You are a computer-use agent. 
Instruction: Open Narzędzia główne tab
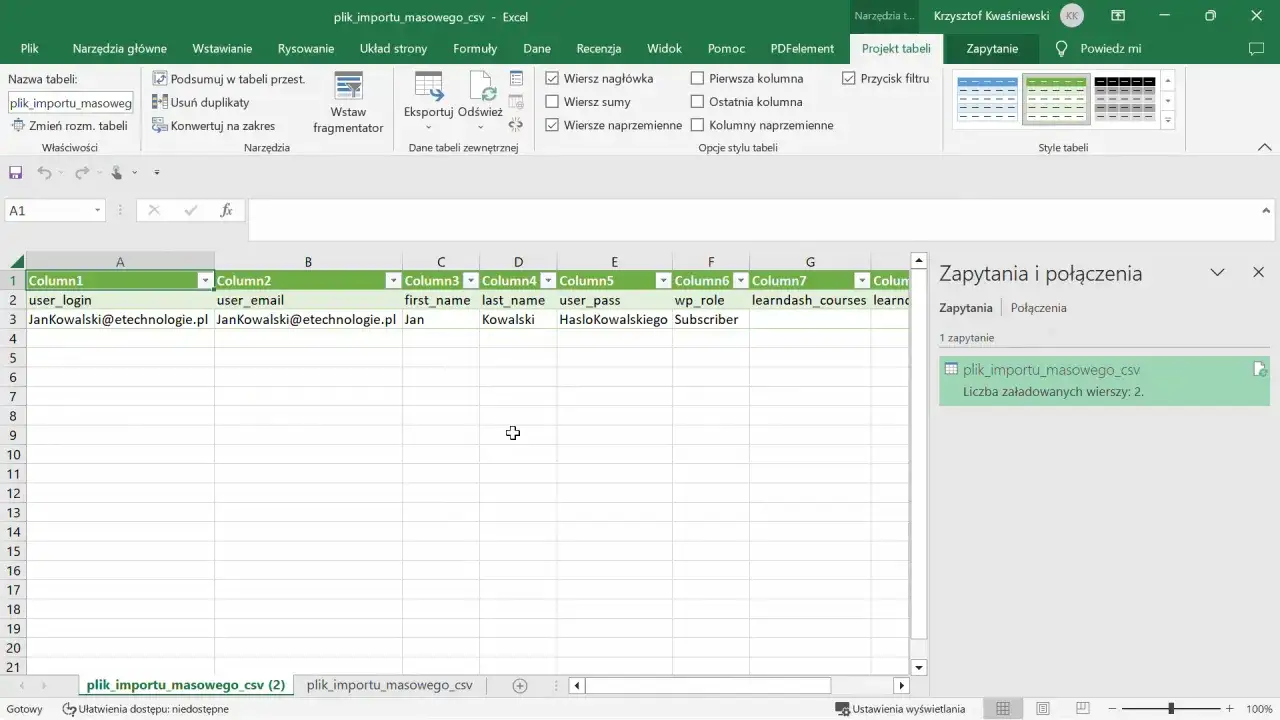[x=120, y=48]
